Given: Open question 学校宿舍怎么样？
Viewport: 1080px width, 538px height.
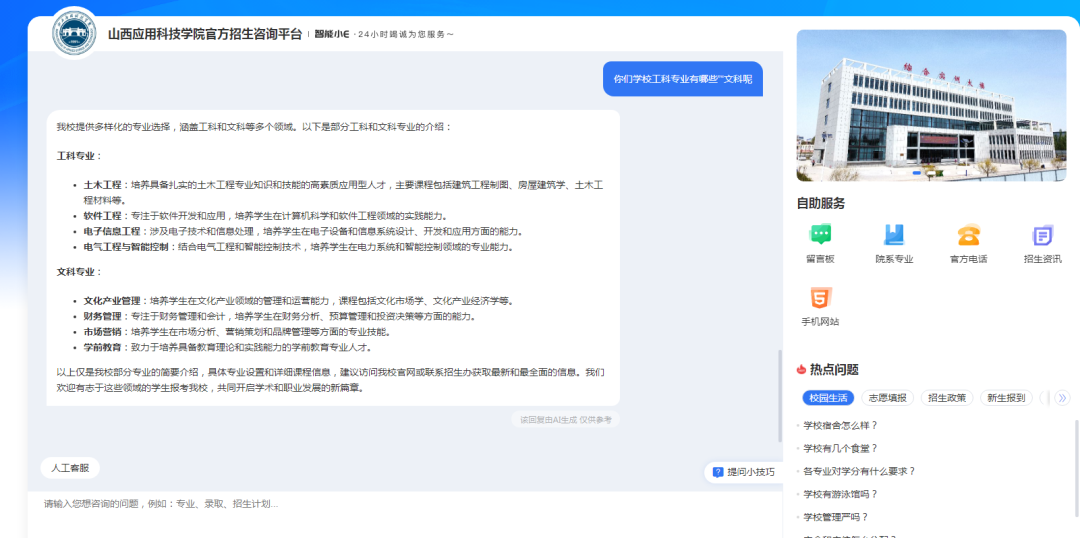Looking at the screenshot, I should coord(840,425).
